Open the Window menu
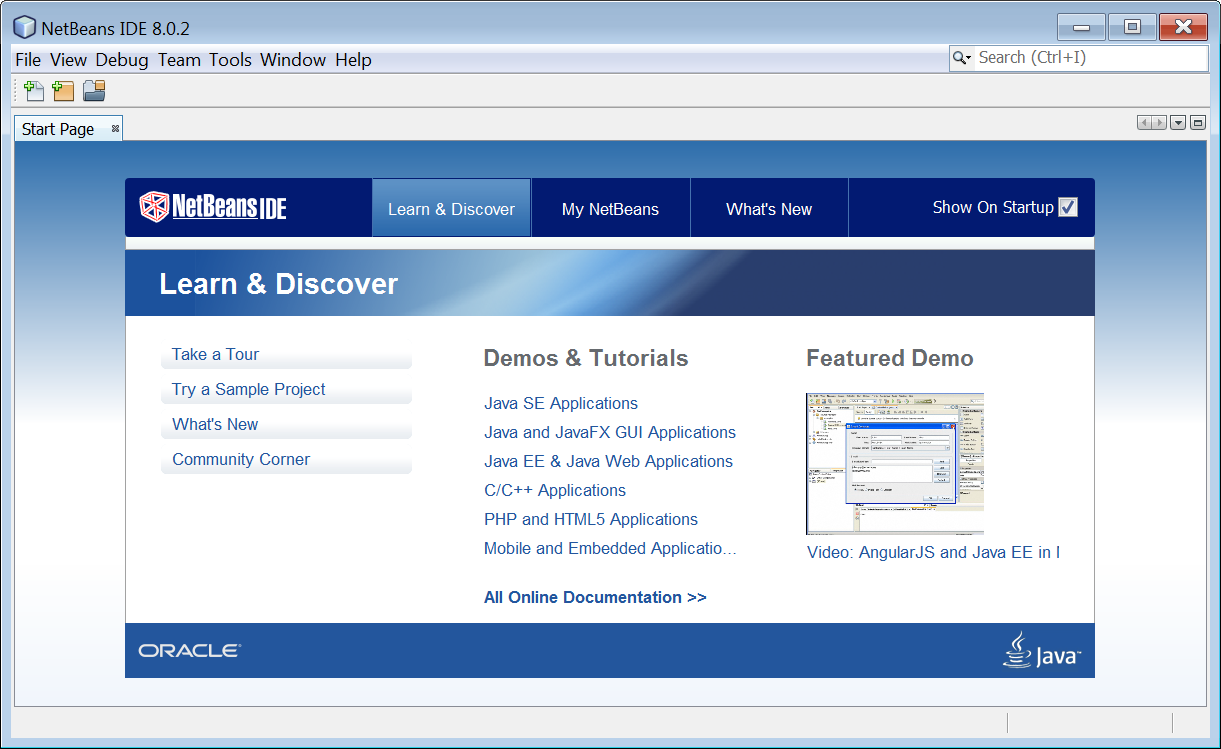 [x=293, y=60]
